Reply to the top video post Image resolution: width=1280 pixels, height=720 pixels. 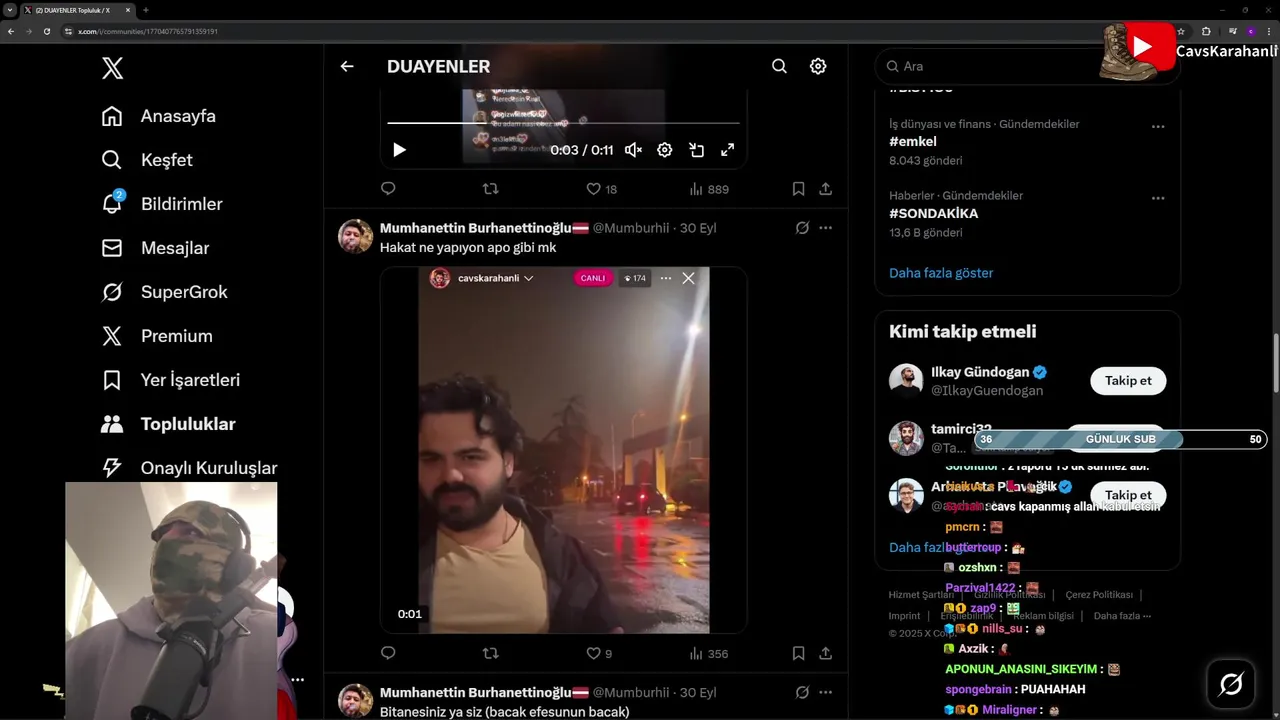click(388, 189)
